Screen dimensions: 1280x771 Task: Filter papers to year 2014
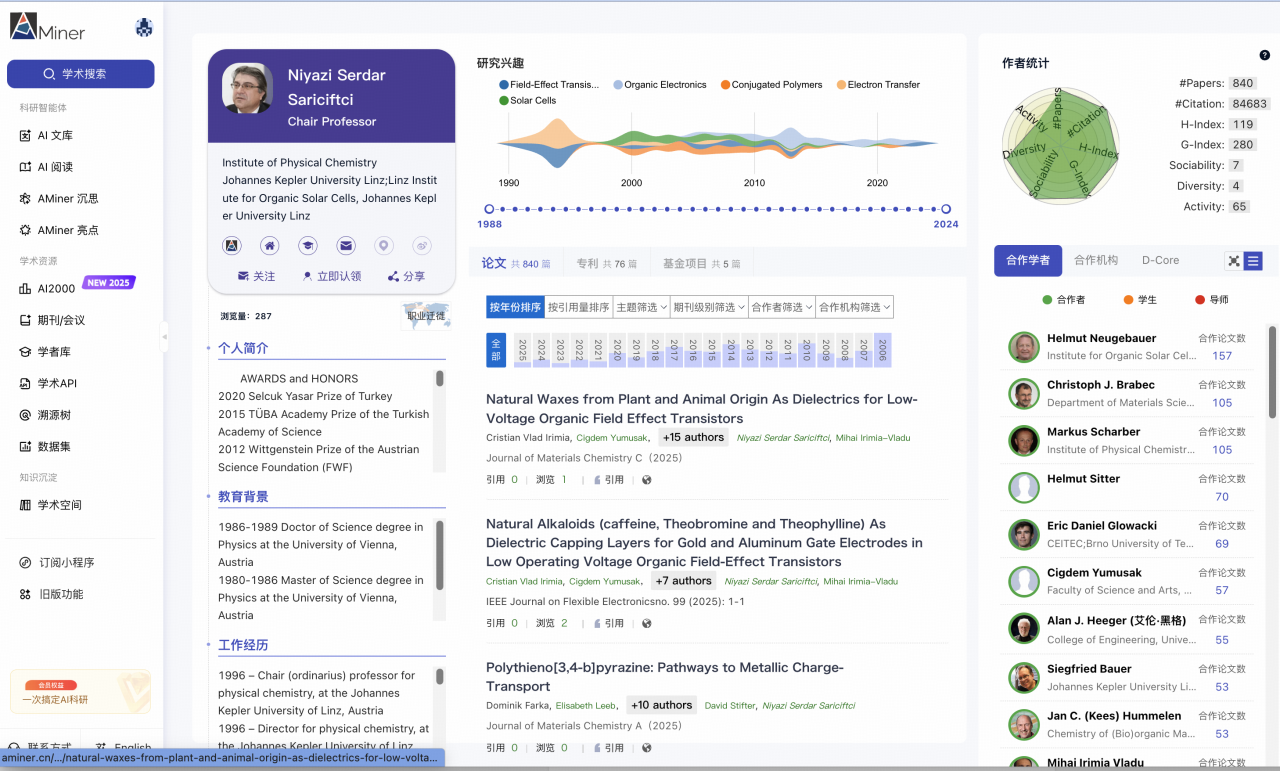[731, 349]
